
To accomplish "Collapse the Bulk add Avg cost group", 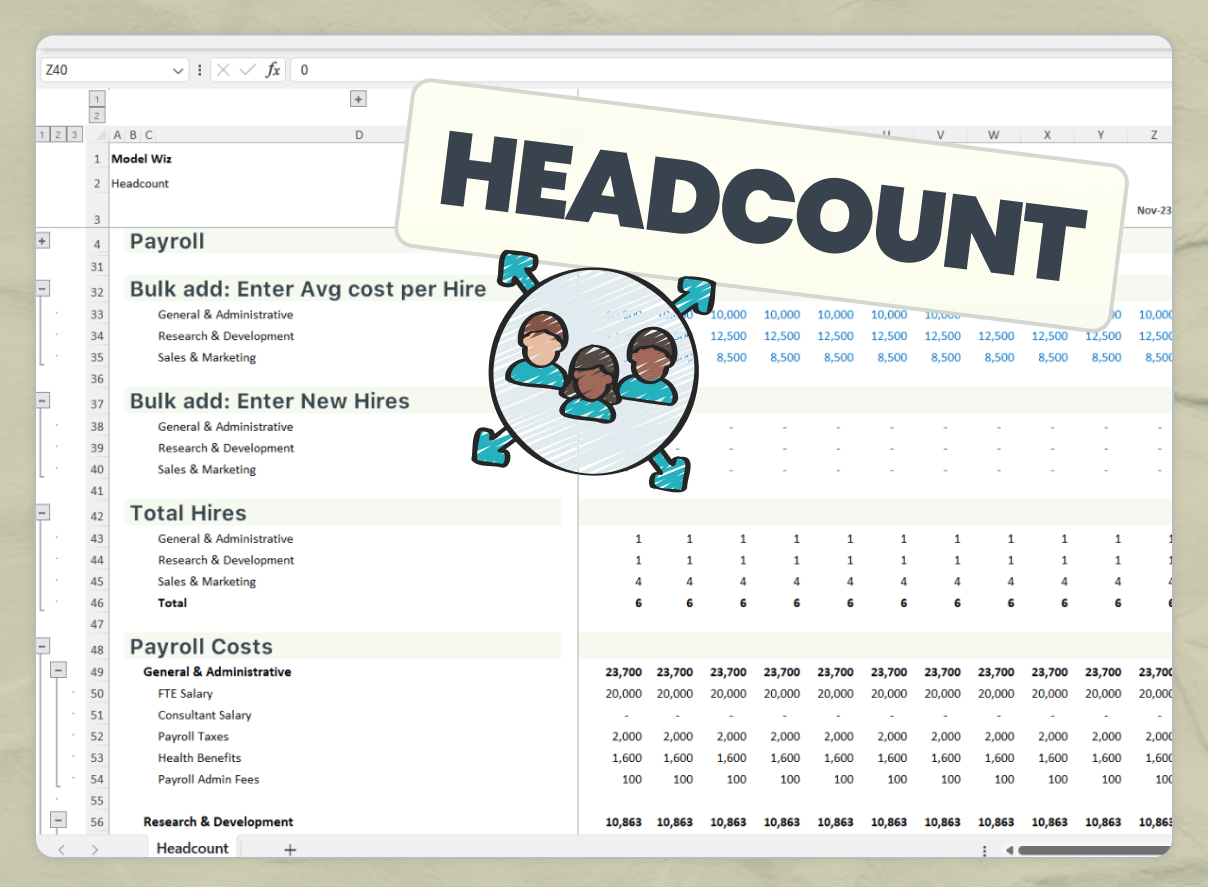I will pyautogui.click(x=42, y=288).
